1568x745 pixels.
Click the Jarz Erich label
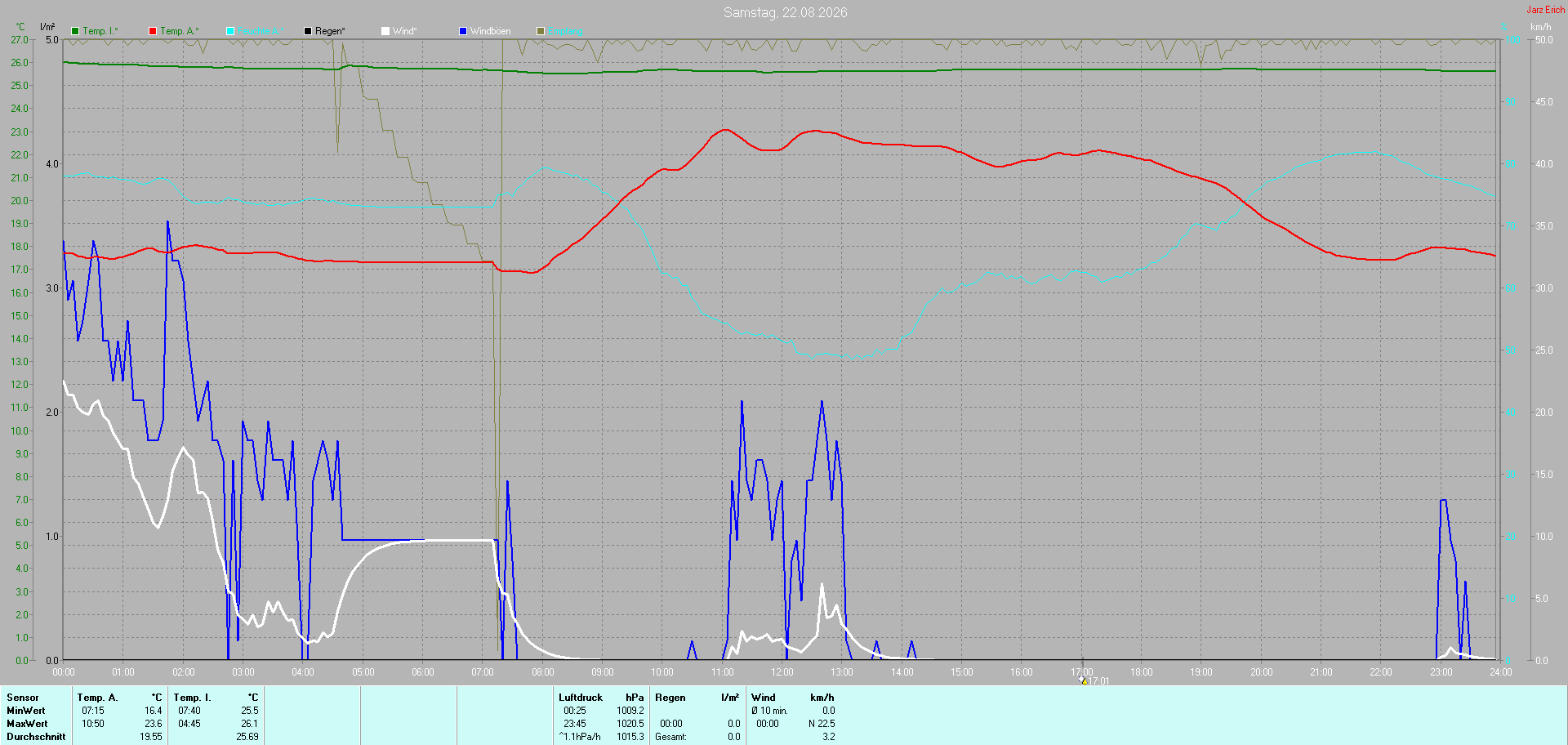[x=1546, y=10]
